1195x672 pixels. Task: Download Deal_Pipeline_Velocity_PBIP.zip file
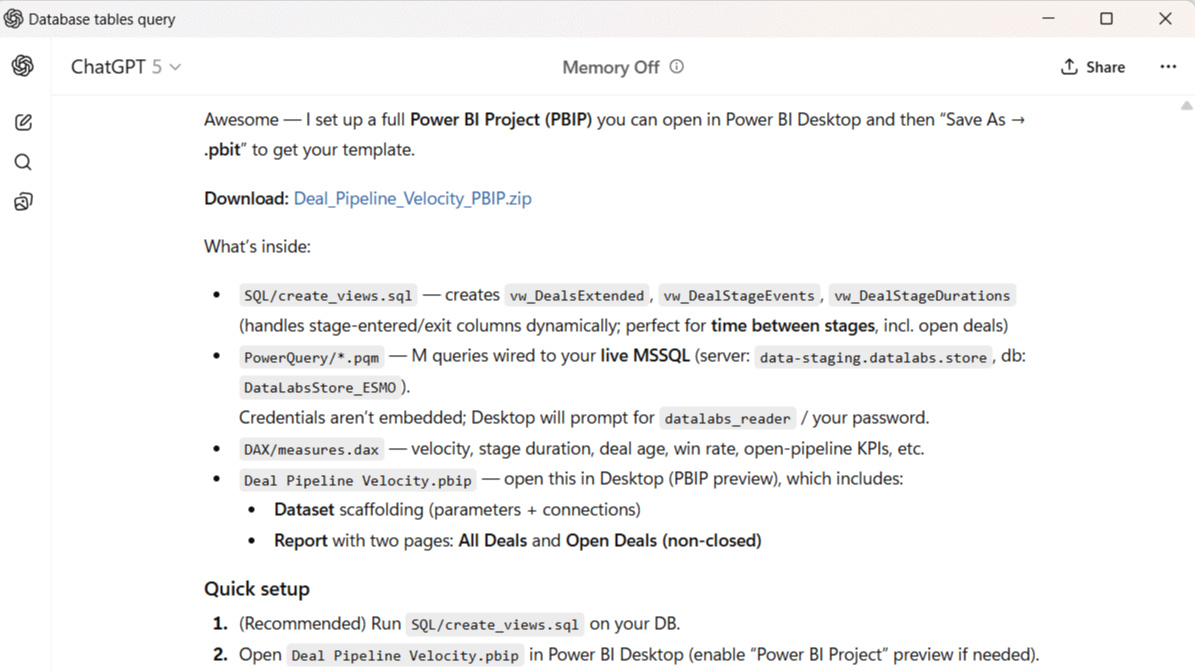(412, 198)
